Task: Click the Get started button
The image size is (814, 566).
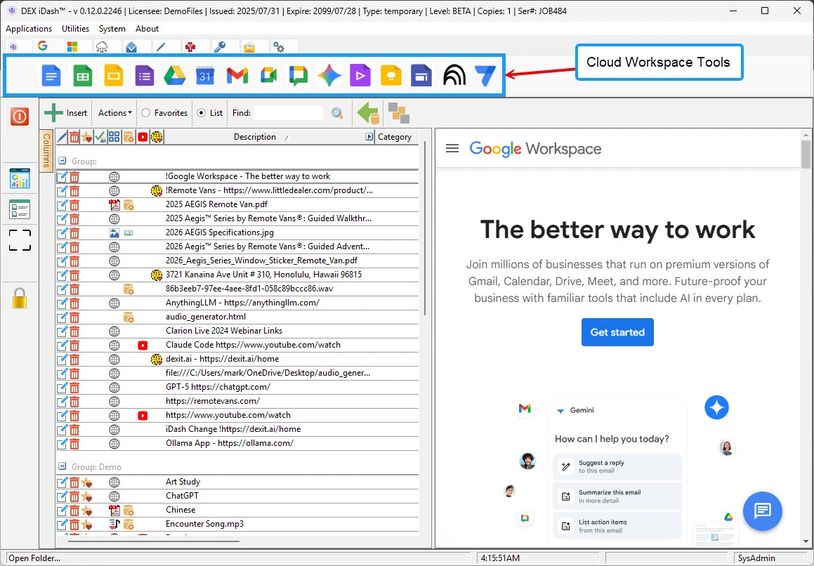Action: point(617,332)
